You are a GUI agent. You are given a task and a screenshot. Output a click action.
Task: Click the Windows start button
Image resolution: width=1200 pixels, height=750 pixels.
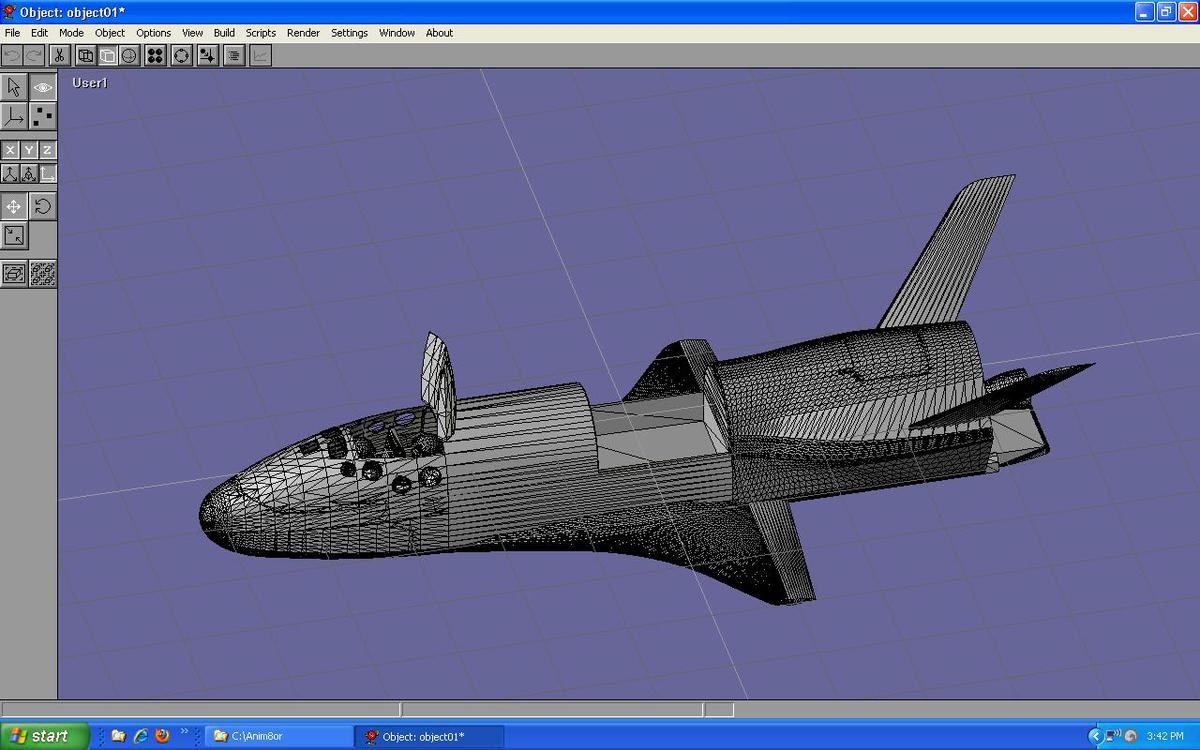[45, 736]
